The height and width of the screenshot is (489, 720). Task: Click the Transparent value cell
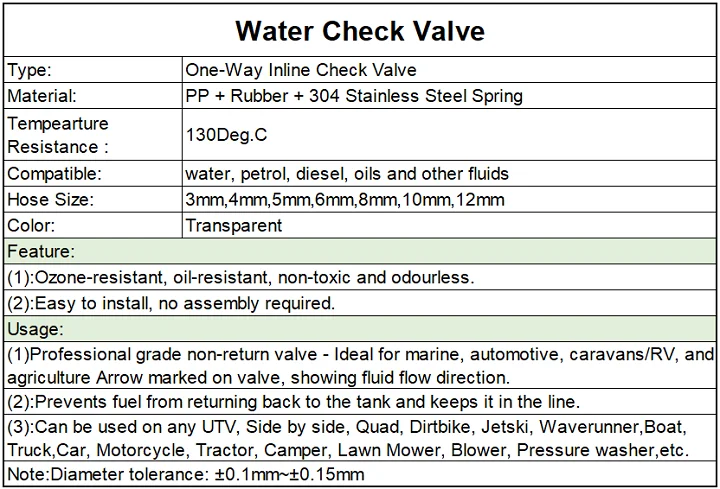[x=449, y=225]
